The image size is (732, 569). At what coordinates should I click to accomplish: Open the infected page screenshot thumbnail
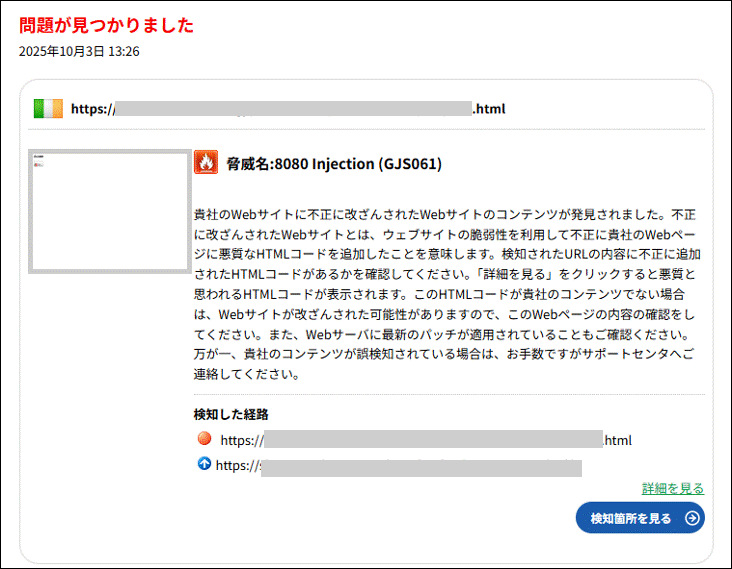[109, 211]
